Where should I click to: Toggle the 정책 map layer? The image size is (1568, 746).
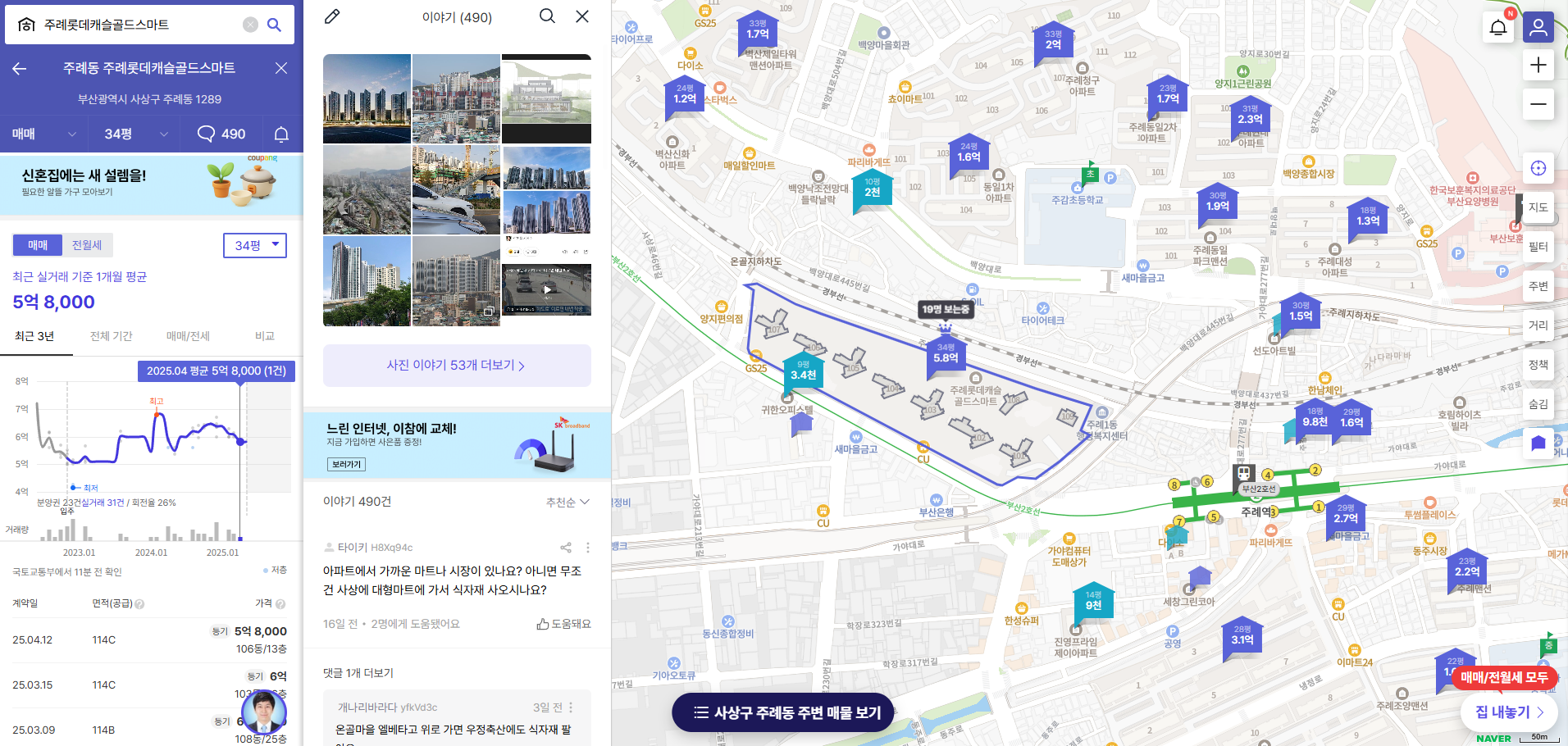1538,365
